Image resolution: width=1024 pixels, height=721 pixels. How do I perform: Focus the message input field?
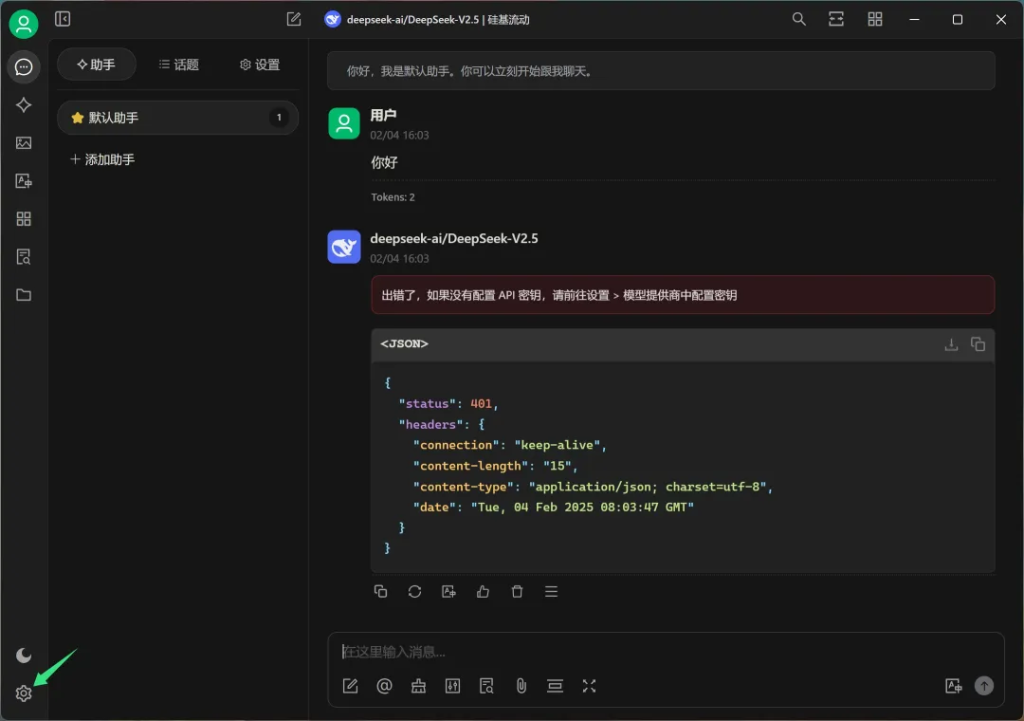coord(665,652)
